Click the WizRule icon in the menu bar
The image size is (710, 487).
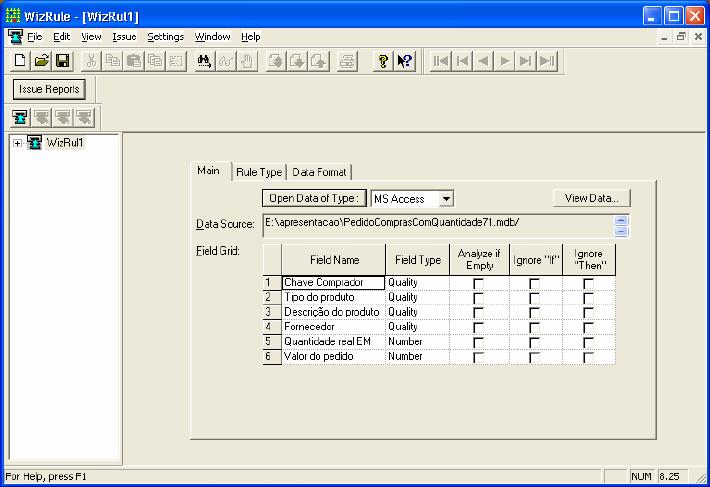click(15, 37)
